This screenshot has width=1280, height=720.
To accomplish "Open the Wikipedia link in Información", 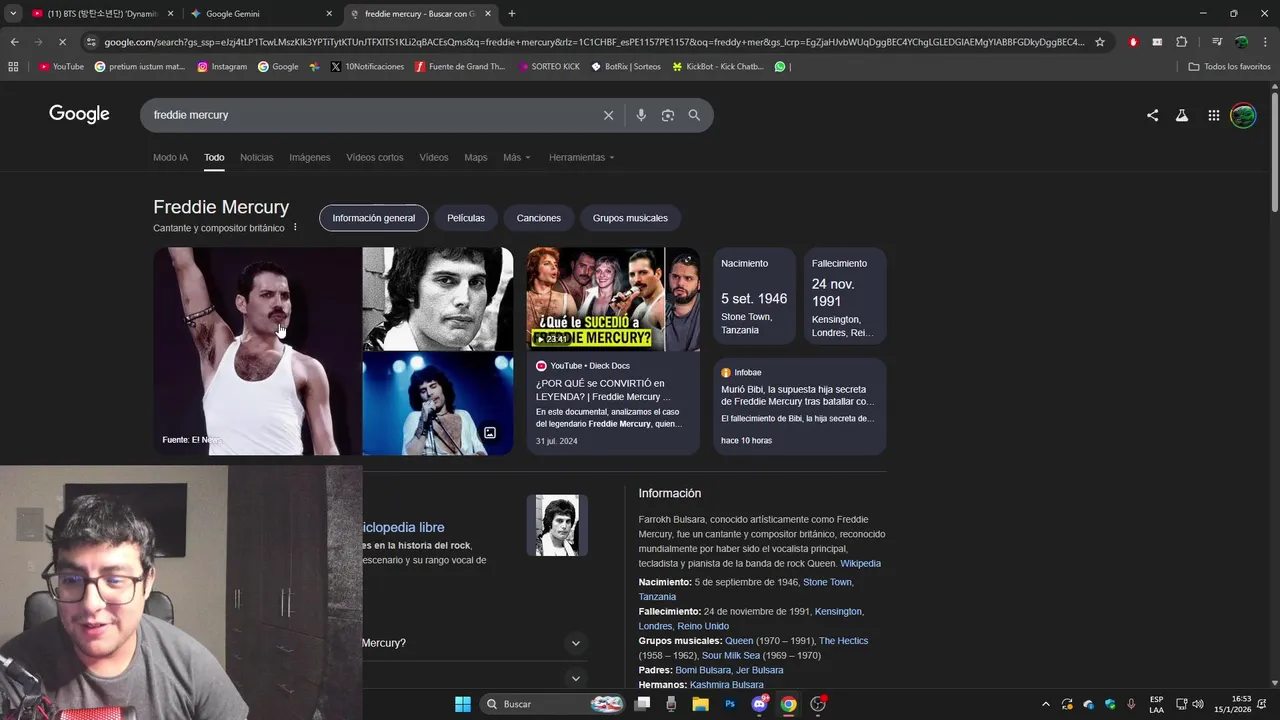I will (860, 564).
